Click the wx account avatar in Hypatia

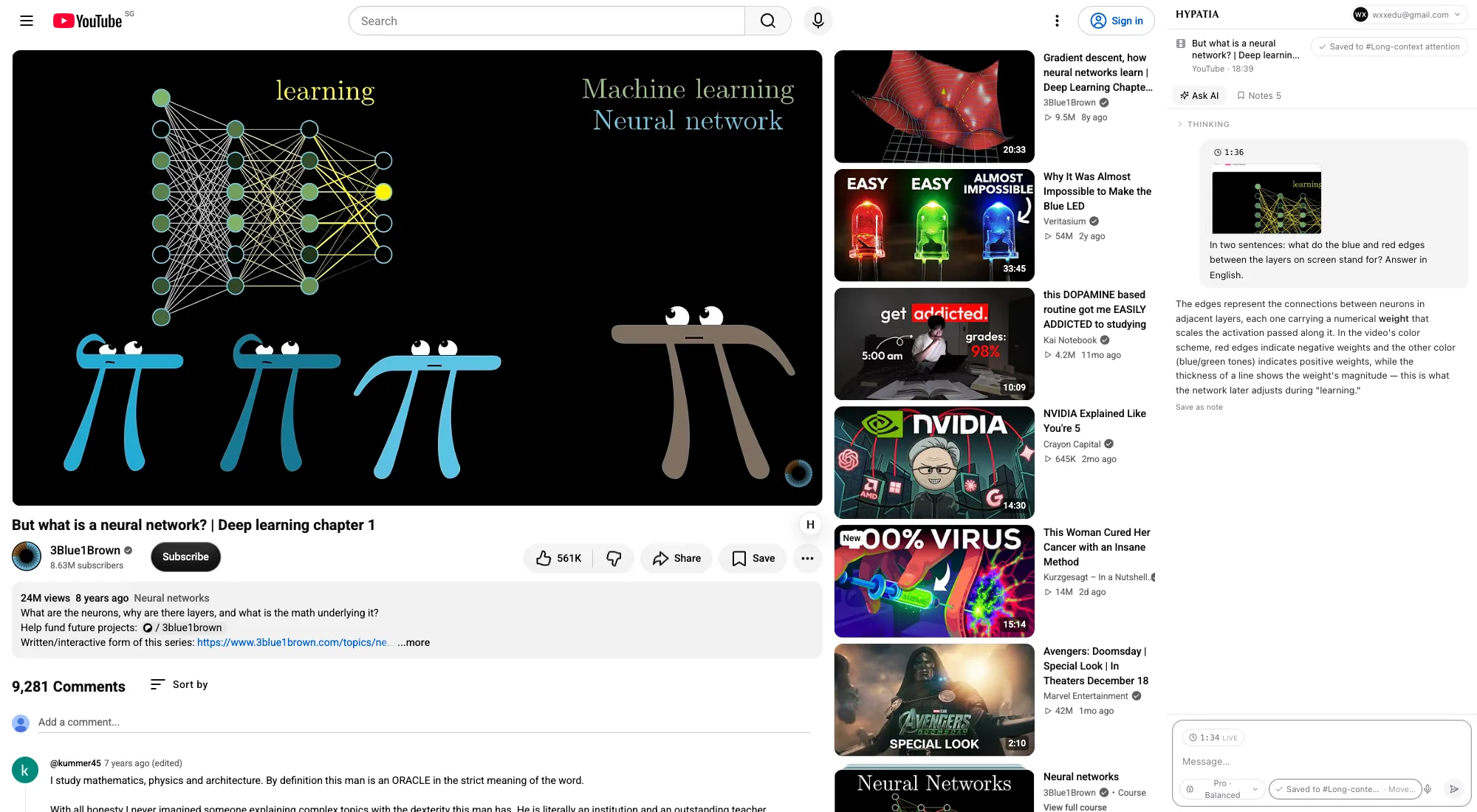[1360, 15]
